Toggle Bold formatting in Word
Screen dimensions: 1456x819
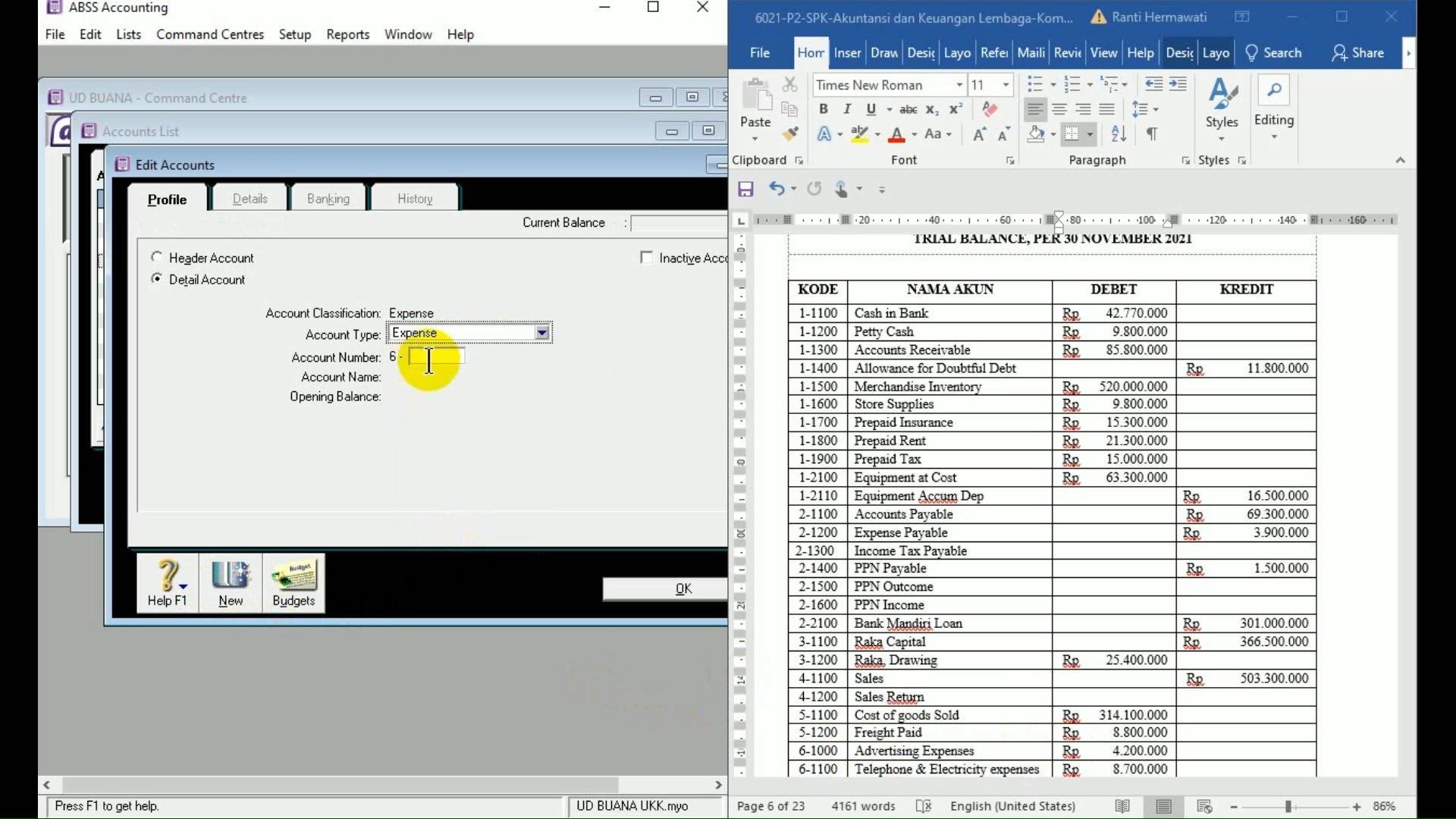823,109
